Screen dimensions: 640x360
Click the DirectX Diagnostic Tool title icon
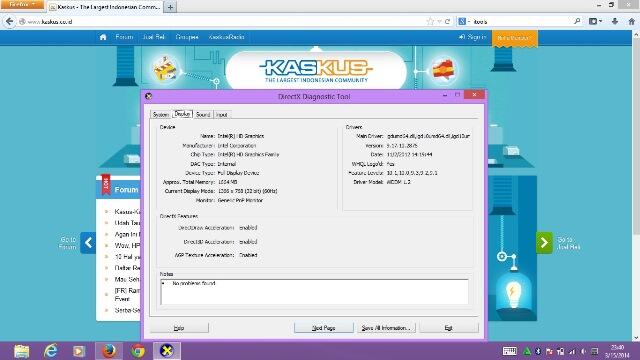149,96
